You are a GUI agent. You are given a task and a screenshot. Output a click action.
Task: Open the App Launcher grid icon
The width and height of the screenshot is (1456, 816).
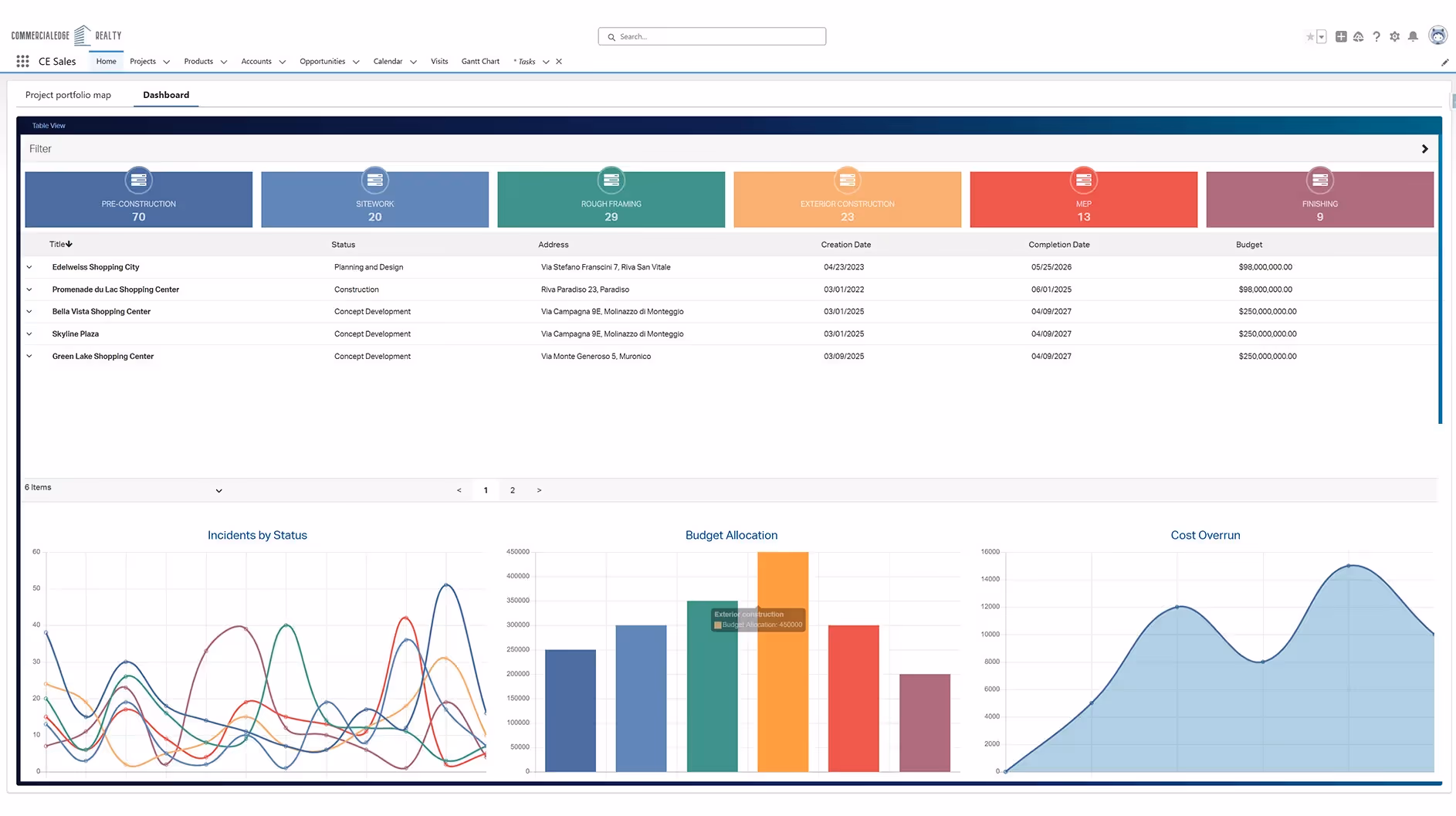tap(22, 61)
